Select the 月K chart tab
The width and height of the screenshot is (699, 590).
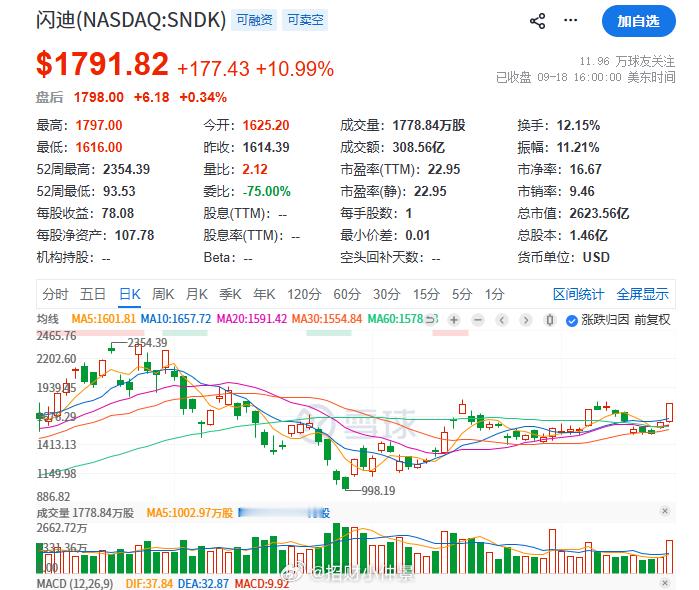point(197,294)
